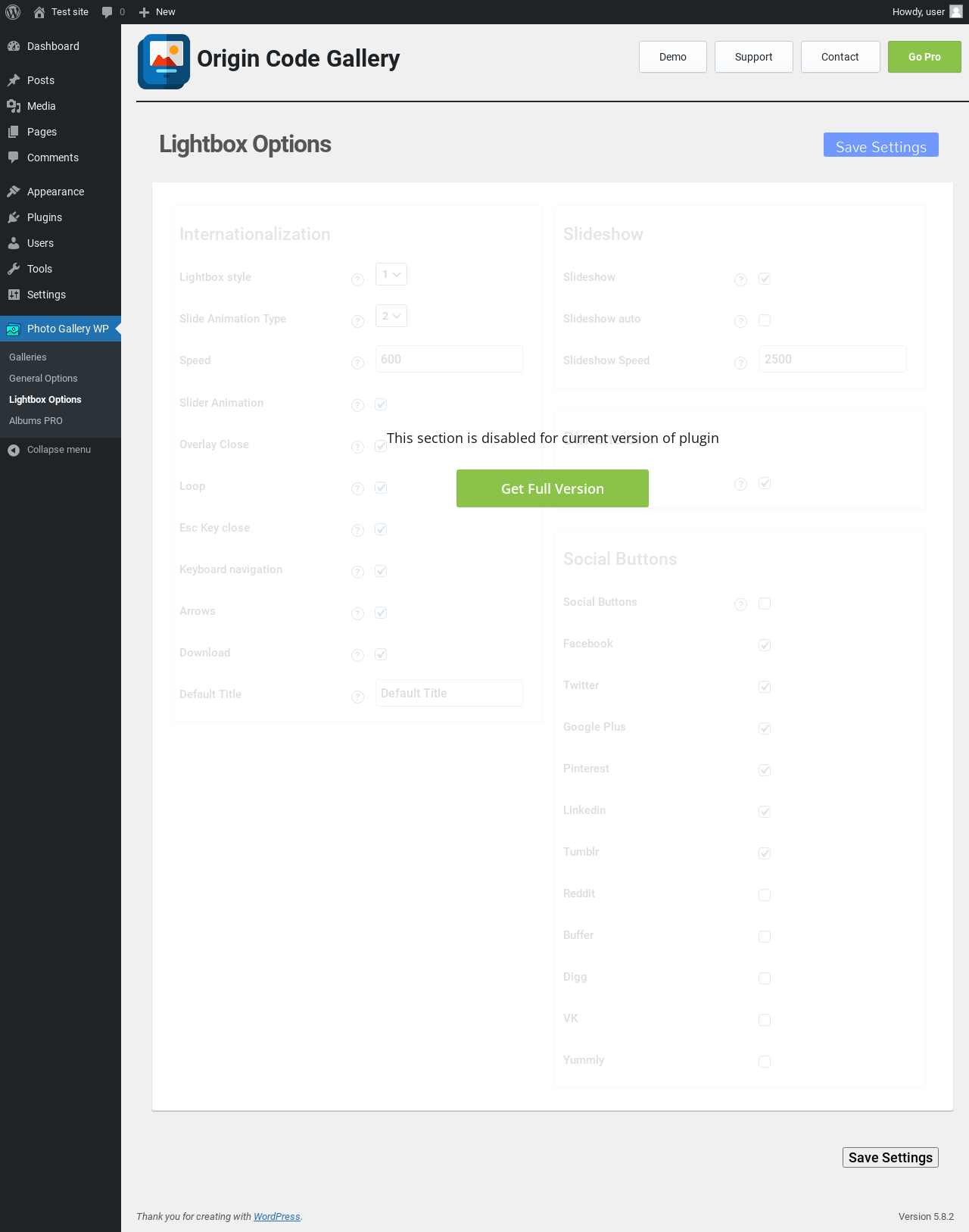Open the Galleries submenu item
The width and height of the screenshot is (969, 1232).
(28, 357)
